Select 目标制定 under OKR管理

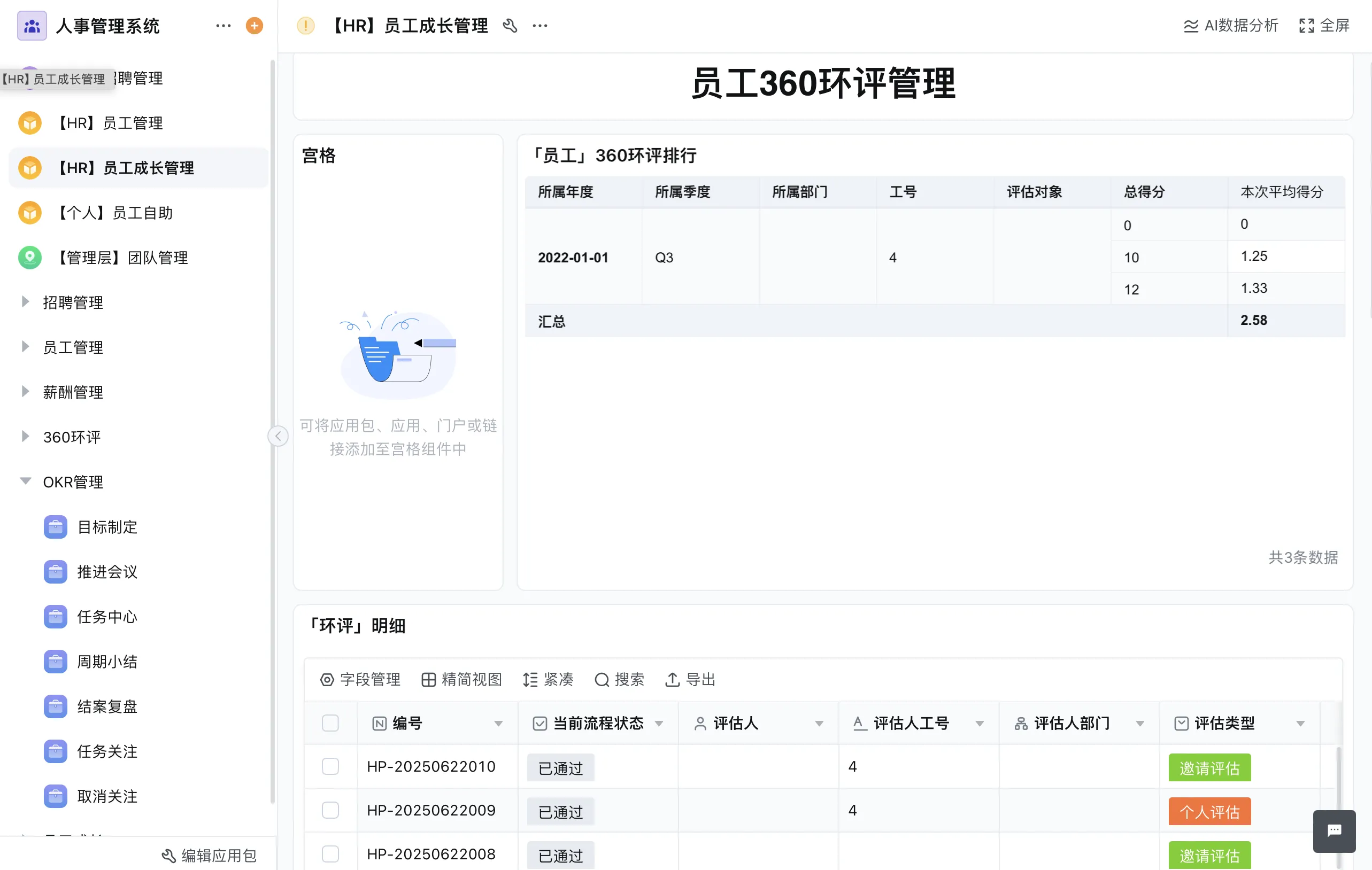pos(107,527)
